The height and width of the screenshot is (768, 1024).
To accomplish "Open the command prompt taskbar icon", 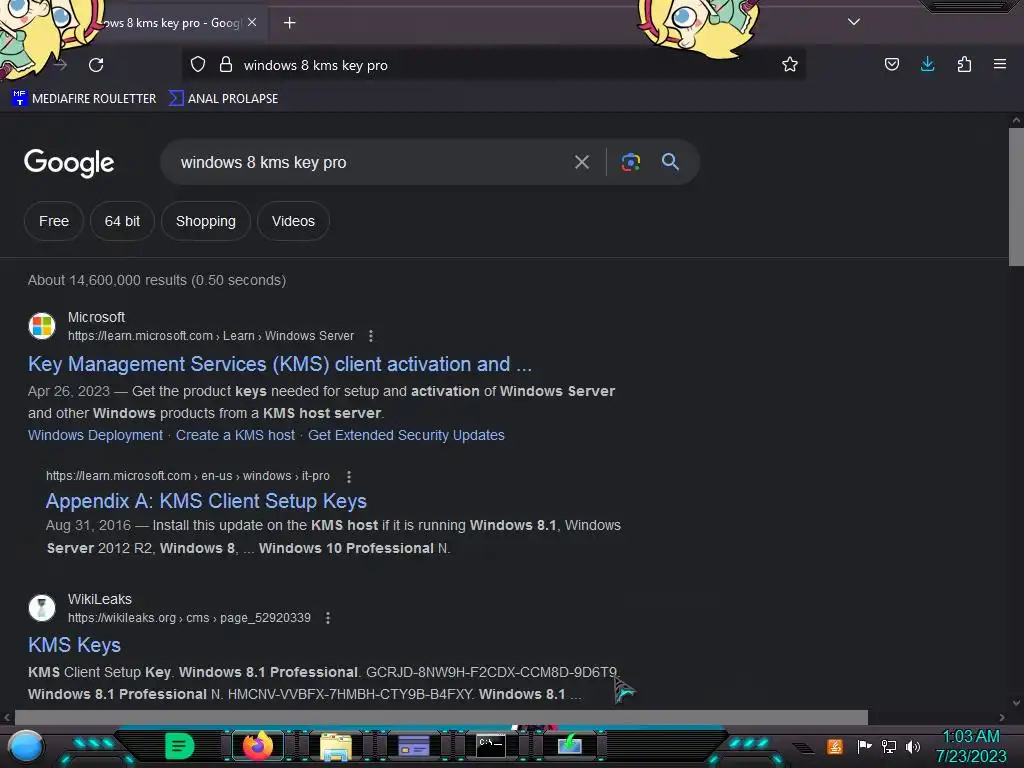I will 490,745.
